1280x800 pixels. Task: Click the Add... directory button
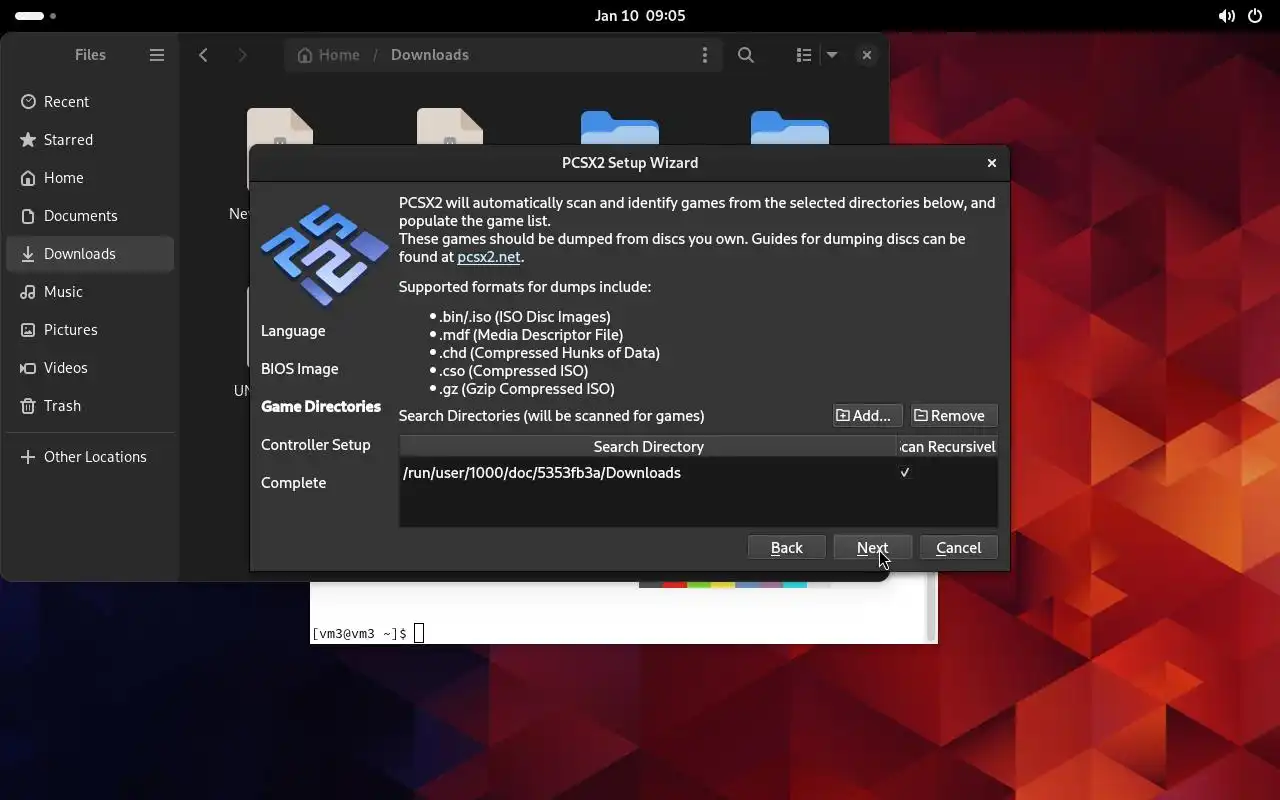tap(868, 416)
